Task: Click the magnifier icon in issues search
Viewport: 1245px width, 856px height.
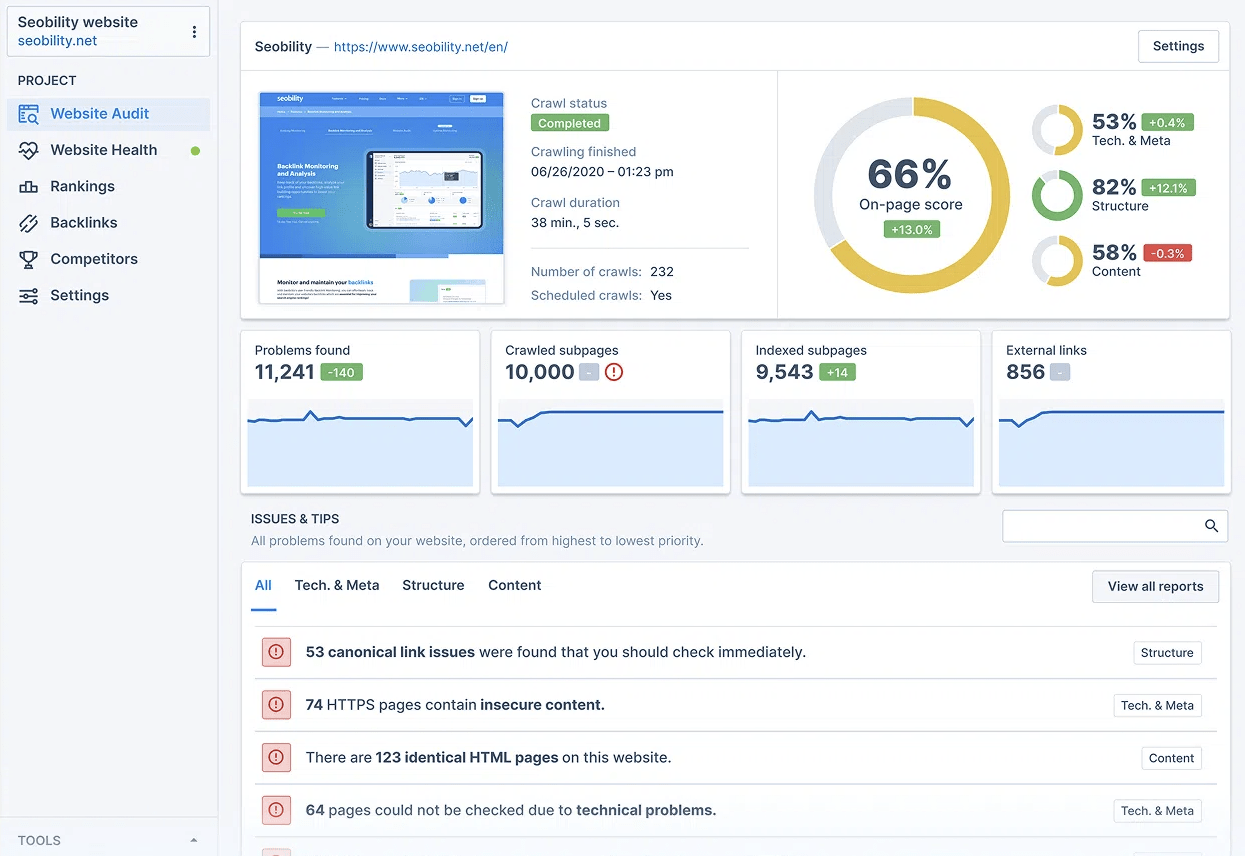Action: tap(1211, 526)
